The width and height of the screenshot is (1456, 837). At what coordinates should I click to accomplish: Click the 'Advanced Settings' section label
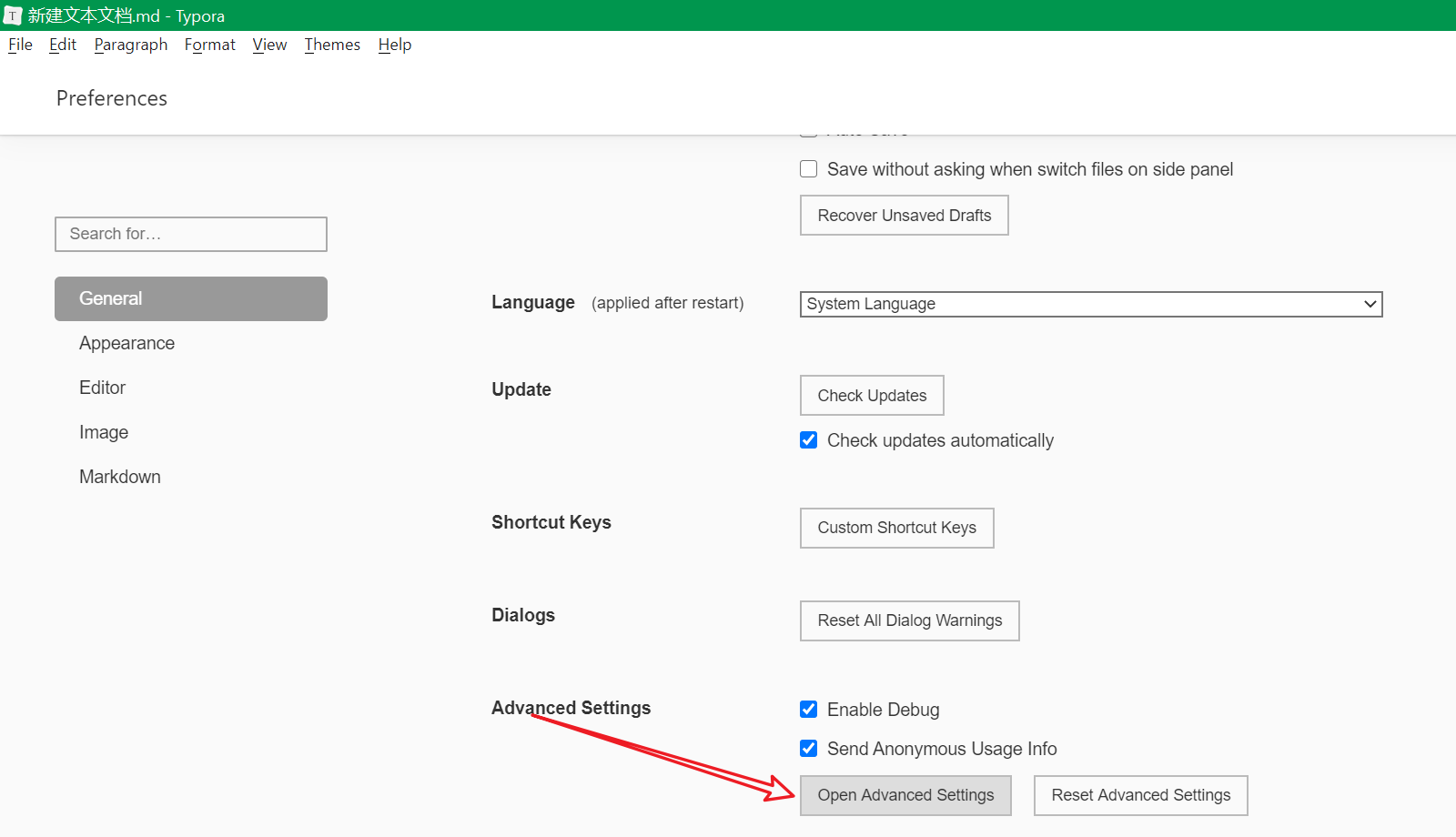571,708
